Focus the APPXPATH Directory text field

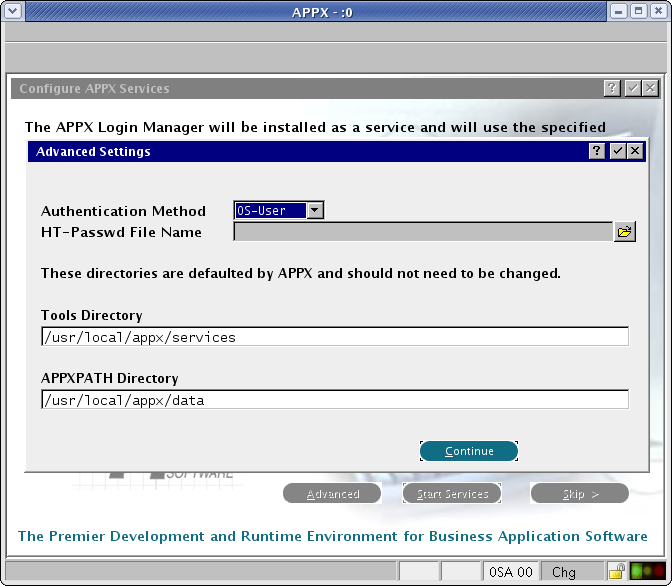pyautogui.click(x=334, y=400)
